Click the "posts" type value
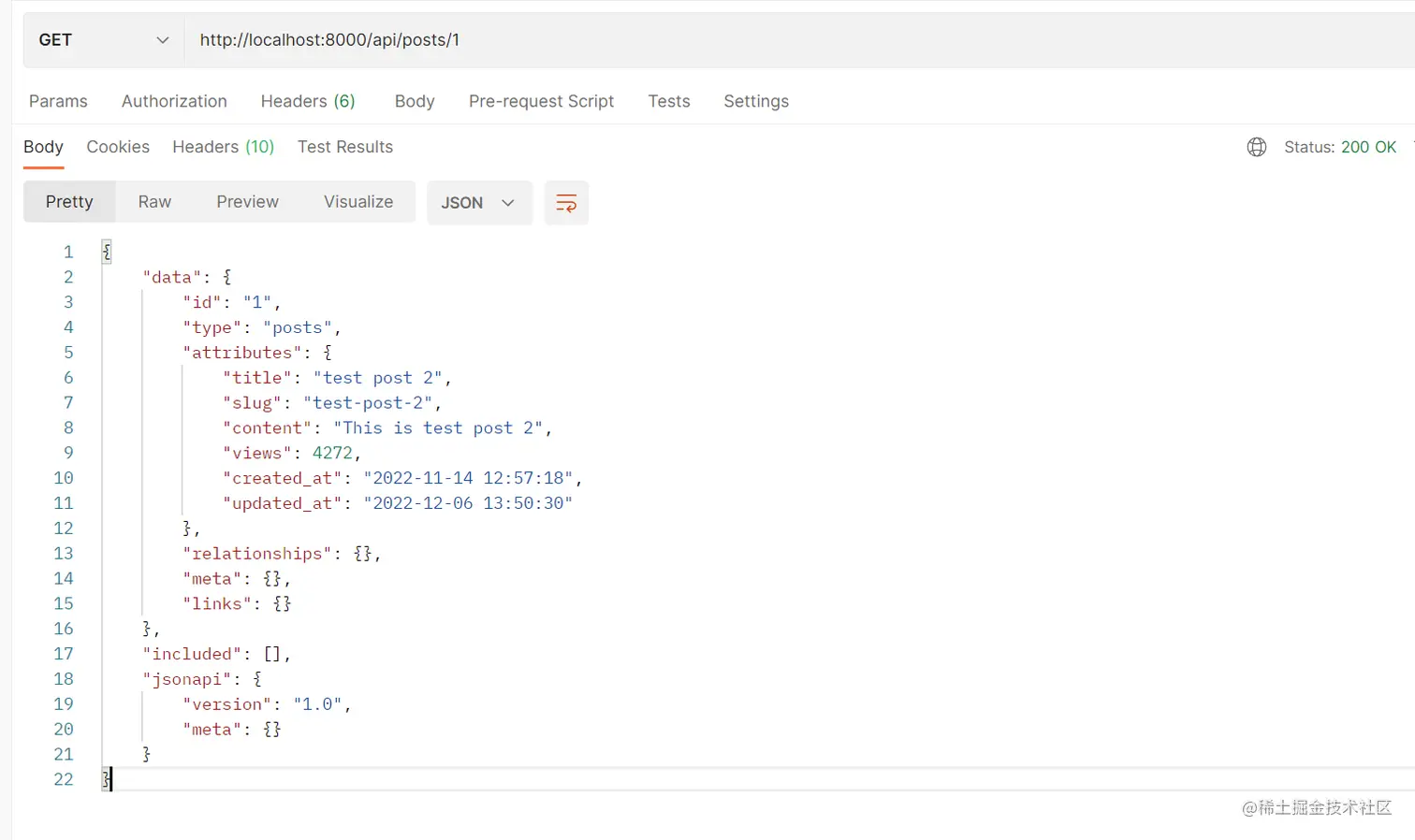 tap(298, 327)
